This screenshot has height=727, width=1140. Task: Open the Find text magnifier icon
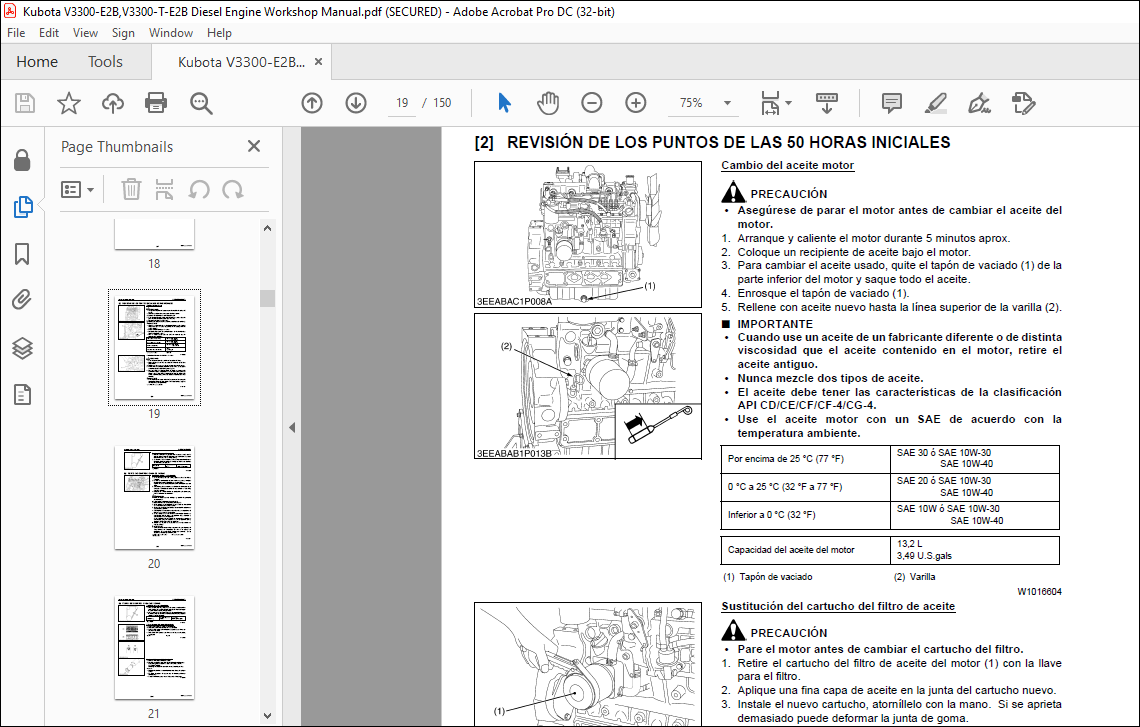coord(201,103)
